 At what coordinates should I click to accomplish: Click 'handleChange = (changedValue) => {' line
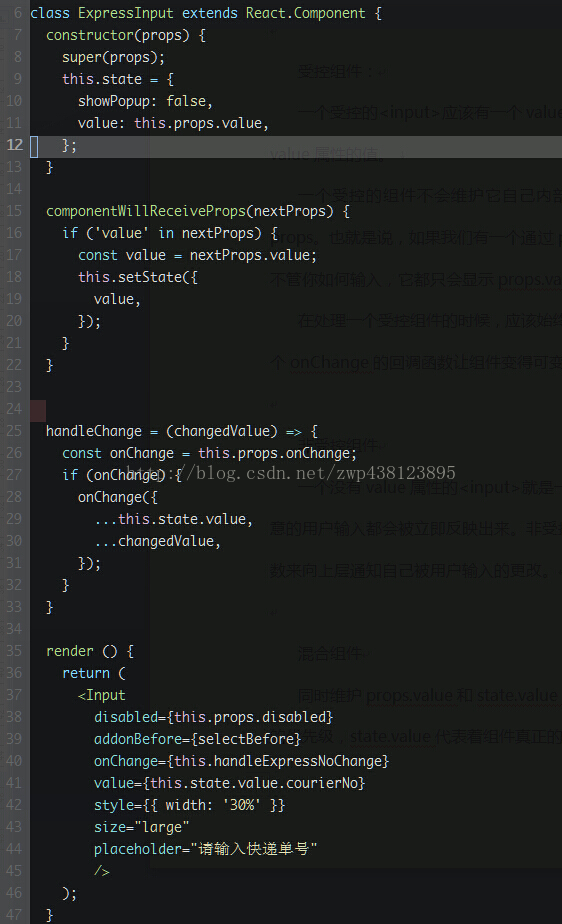(182, 431)
